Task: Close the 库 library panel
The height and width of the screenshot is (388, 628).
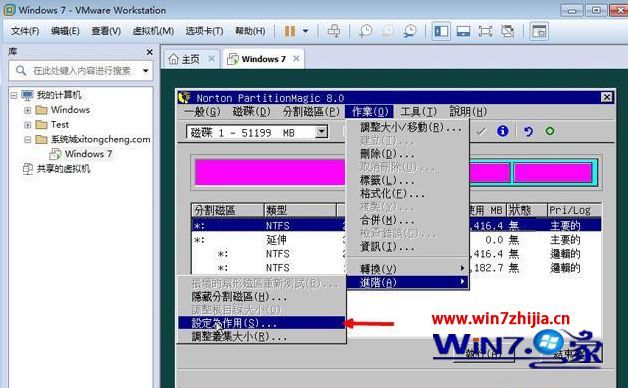Action: [149, 52]
